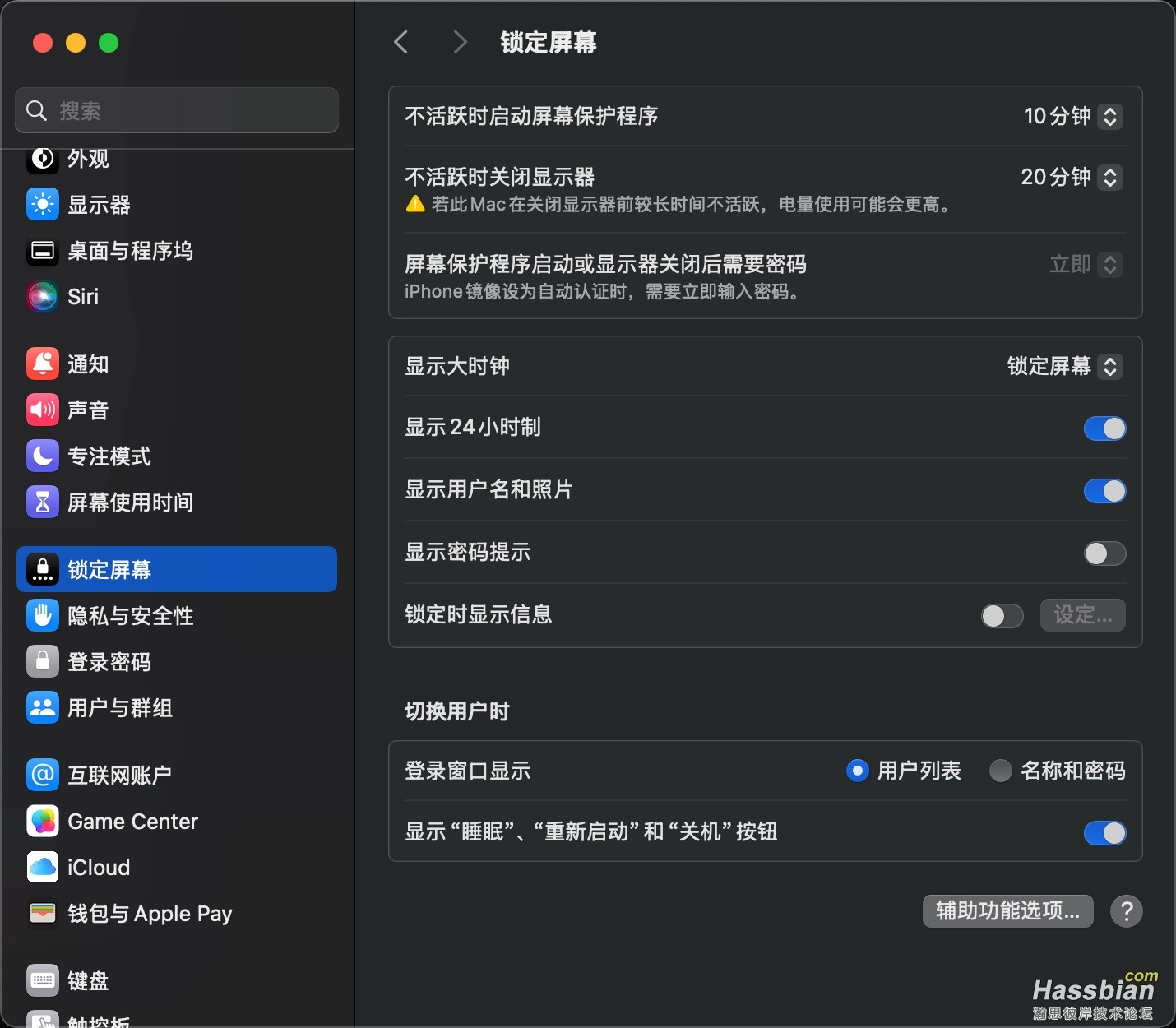Open Game Center colorful icon

[43, 821]
